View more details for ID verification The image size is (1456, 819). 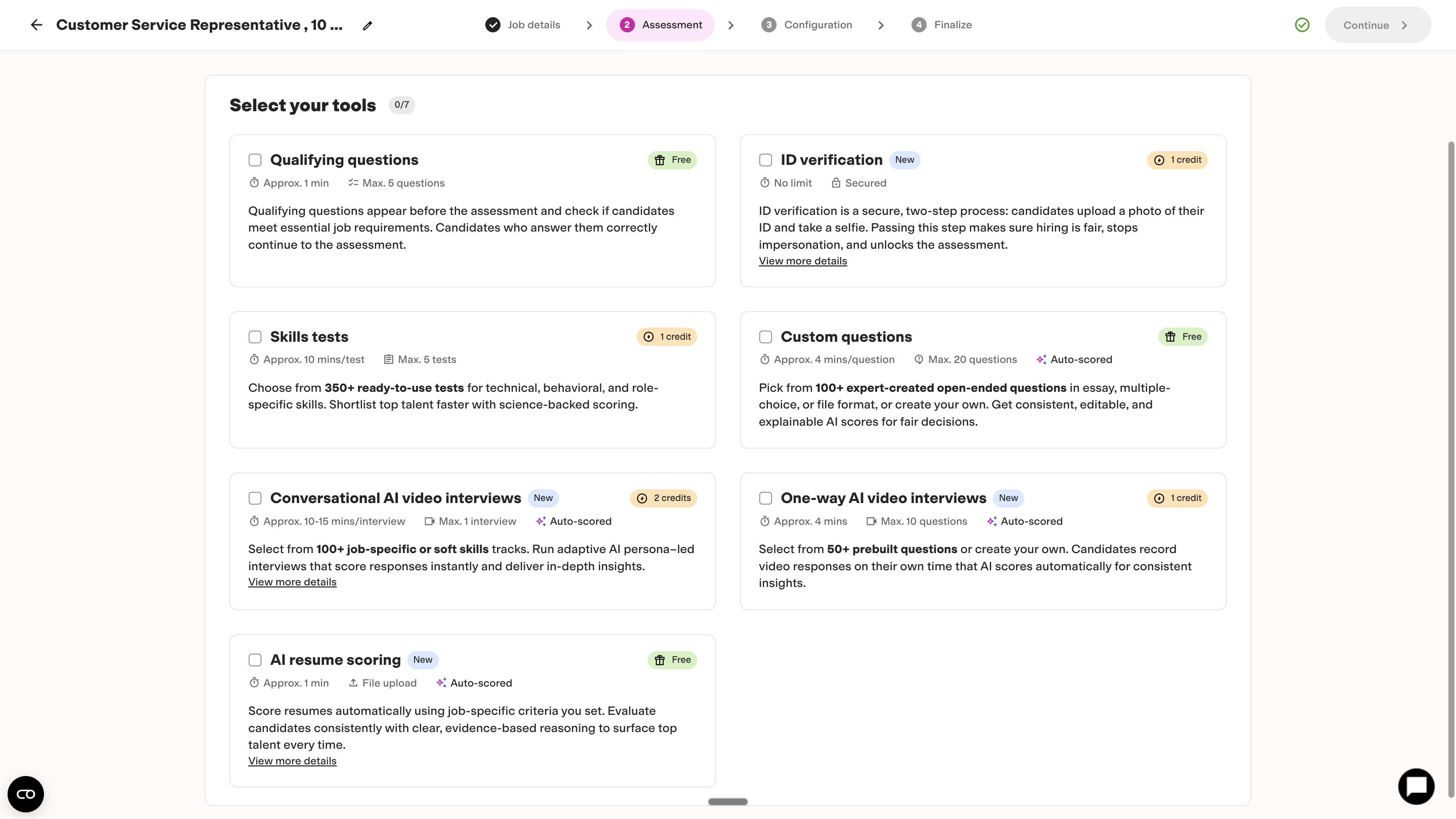(803, 261)
